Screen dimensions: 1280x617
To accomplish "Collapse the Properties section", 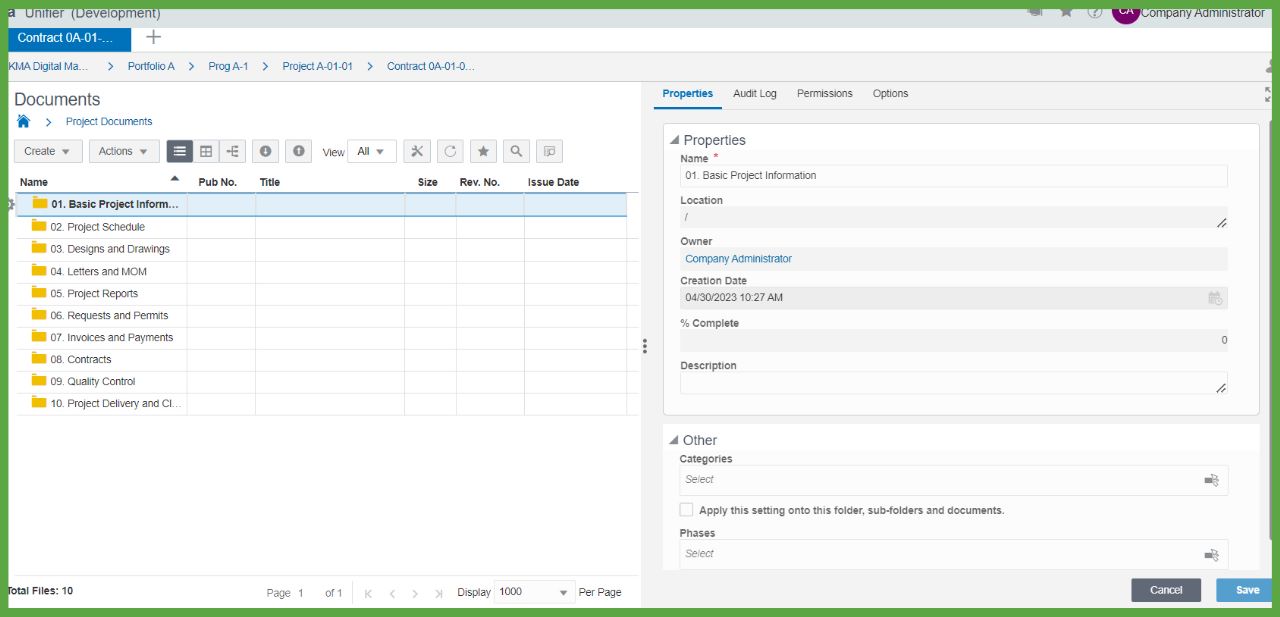I will [x=675, y=140].
